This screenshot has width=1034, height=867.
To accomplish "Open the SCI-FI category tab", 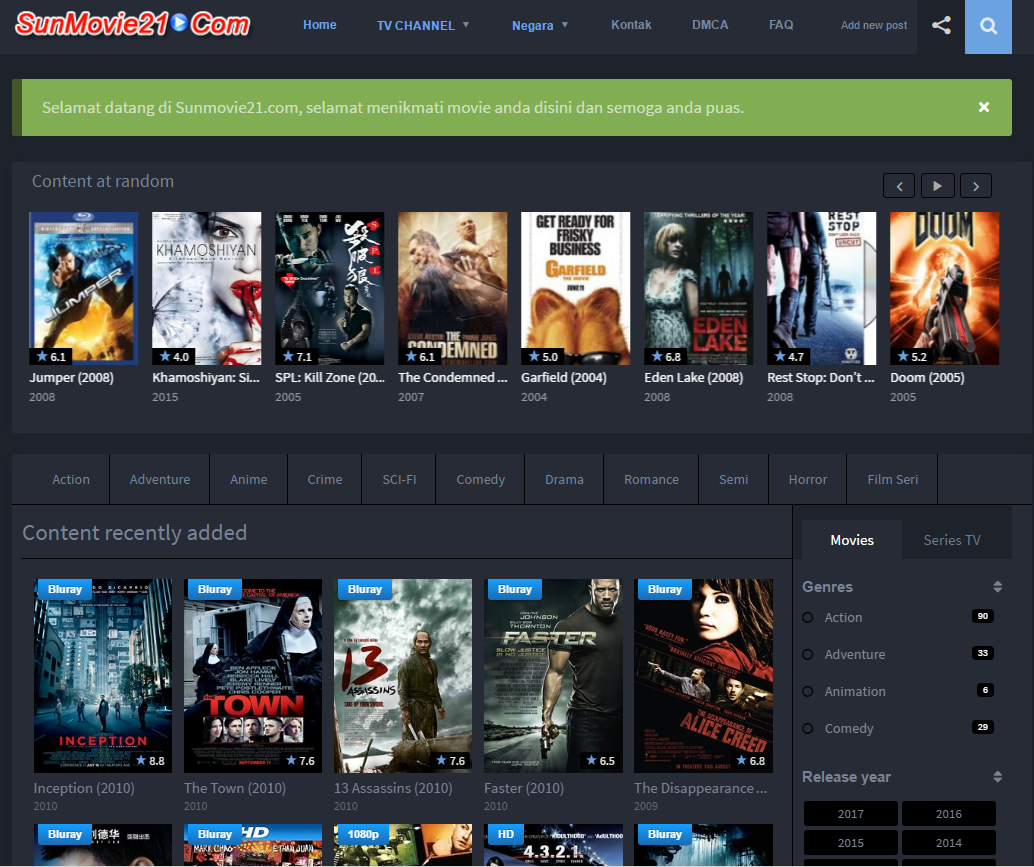I will 399,479.
